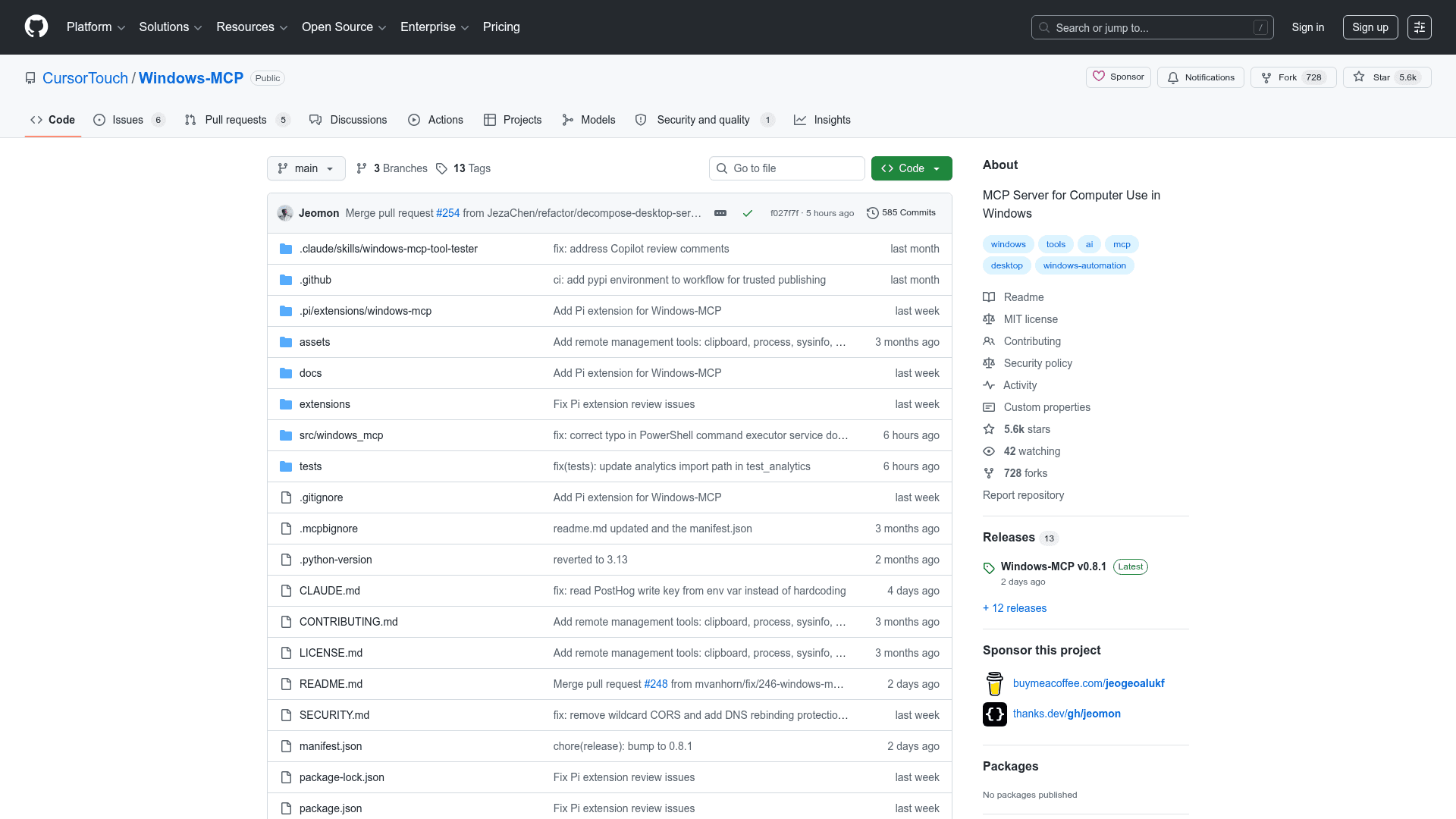
Task: Open the manifest.json file
Action: pos(331,746)
